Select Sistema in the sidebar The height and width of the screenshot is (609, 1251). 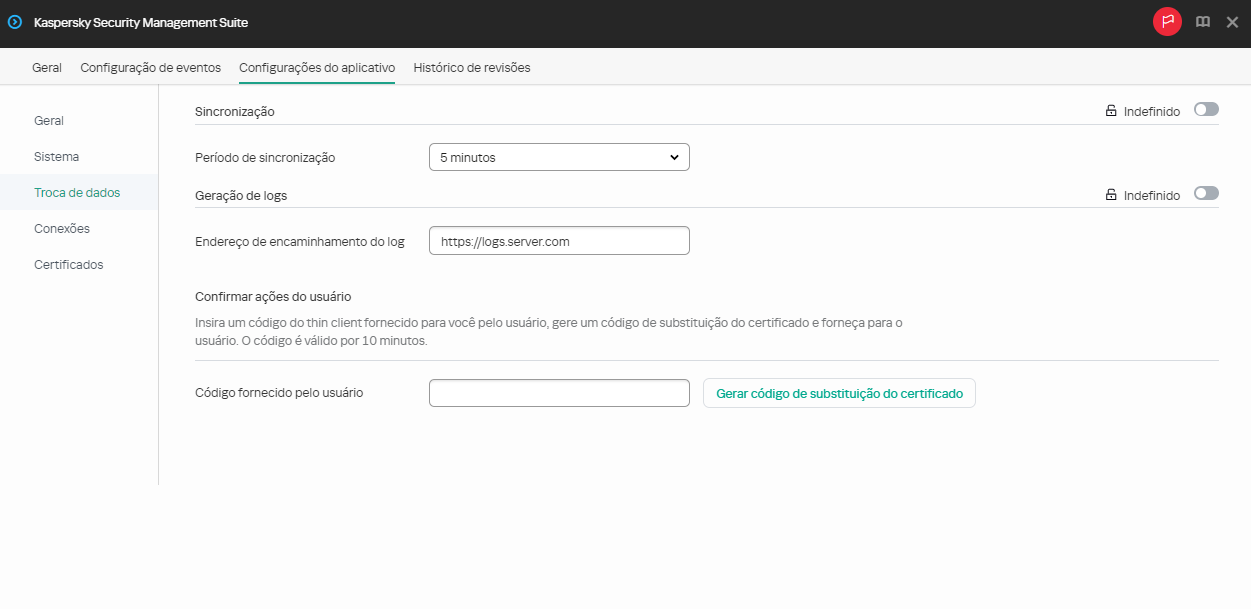click(x=56, y=156)
